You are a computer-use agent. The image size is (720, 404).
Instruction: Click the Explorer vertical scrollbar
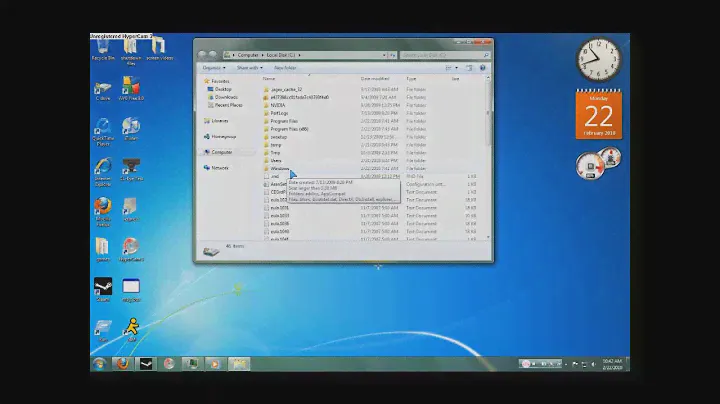tap(488, 150)
